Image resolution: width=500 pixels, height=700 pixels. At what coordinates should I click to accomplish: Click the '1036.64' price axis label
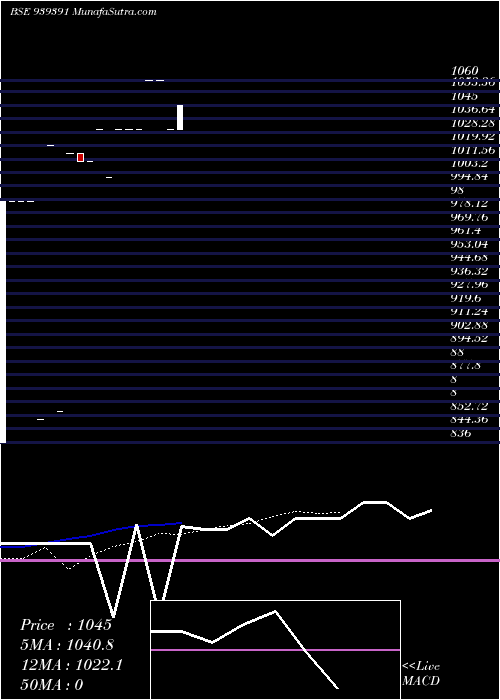473,109
